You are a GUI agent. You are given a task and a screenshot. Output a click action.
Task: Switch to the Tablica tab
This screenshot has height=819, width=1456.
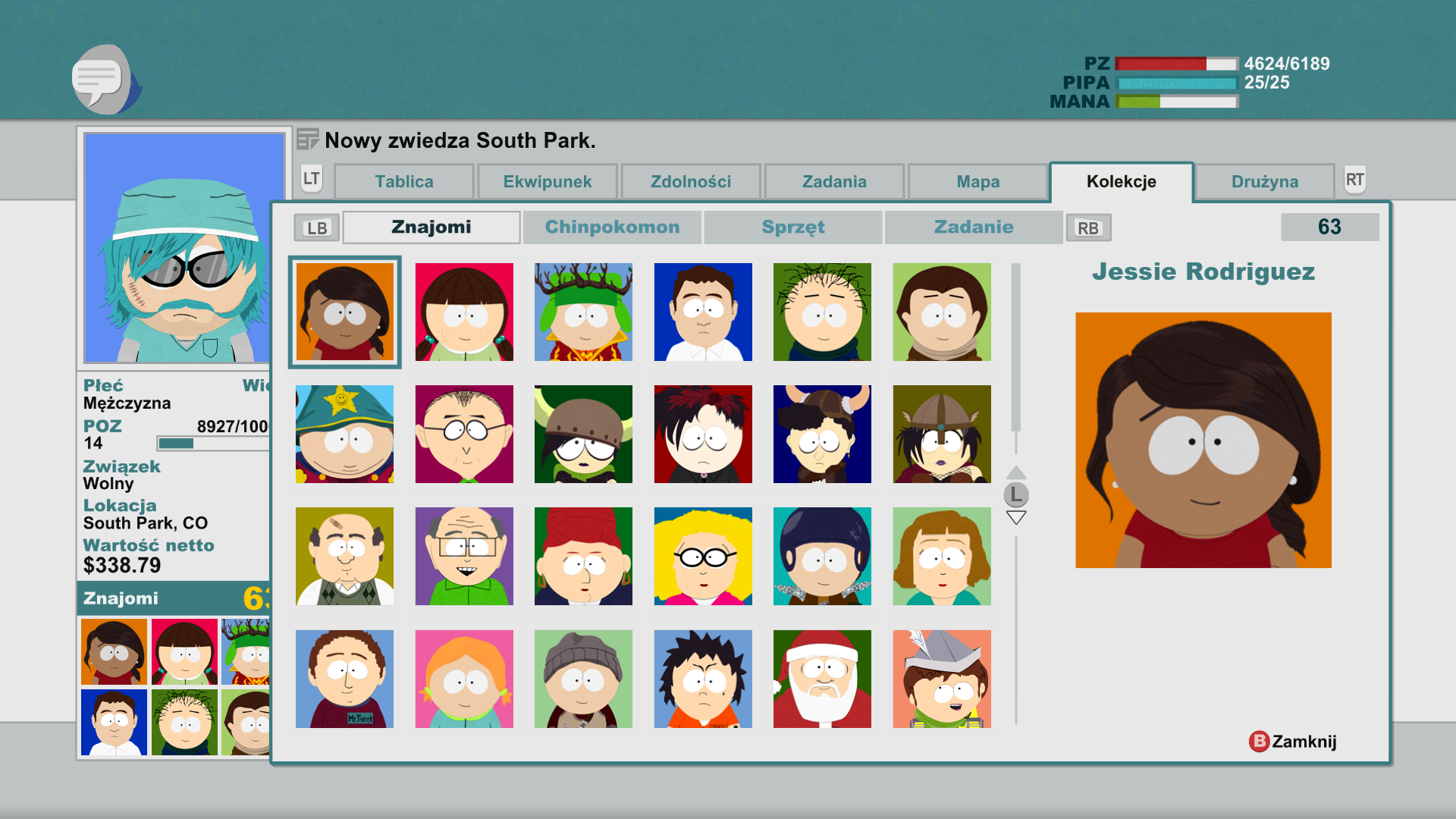[x=404, y=182]
